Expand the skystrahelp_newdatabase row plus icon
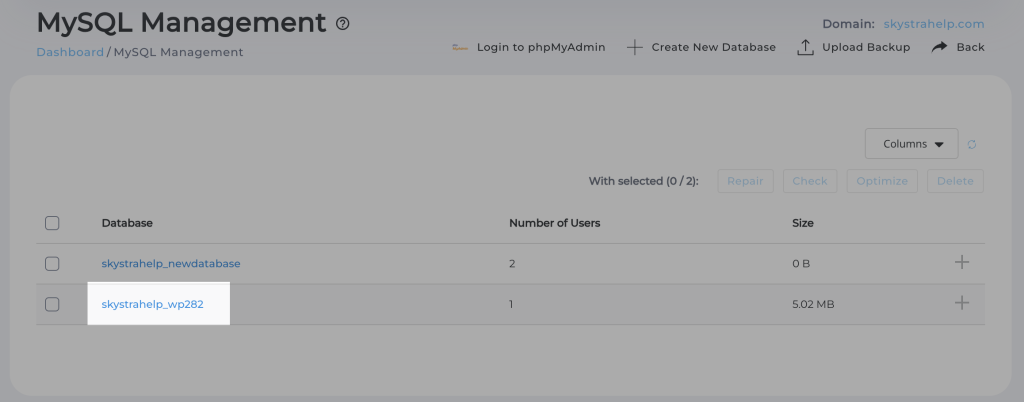The height and width of the screenshot is (402, 1024). (962, 262)
